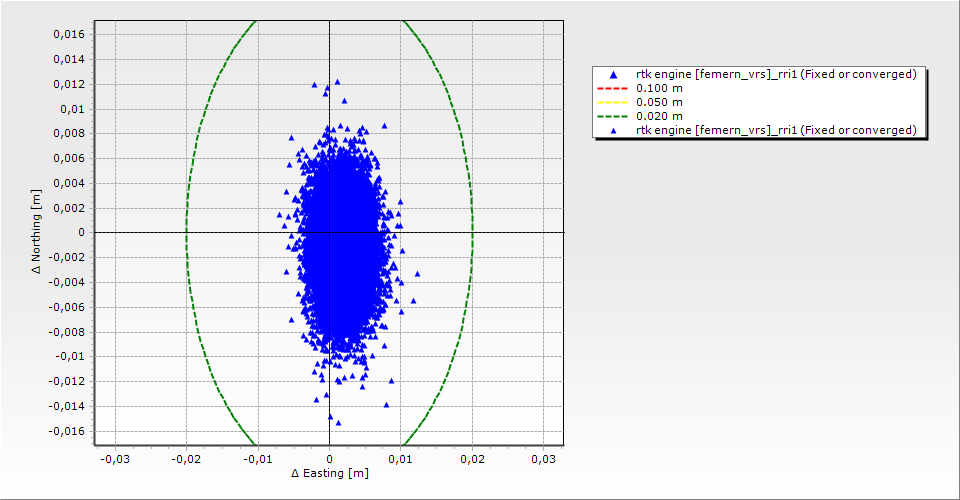
Task: Click the red dashed line legend symbol
Action: (x=614, y=89)
